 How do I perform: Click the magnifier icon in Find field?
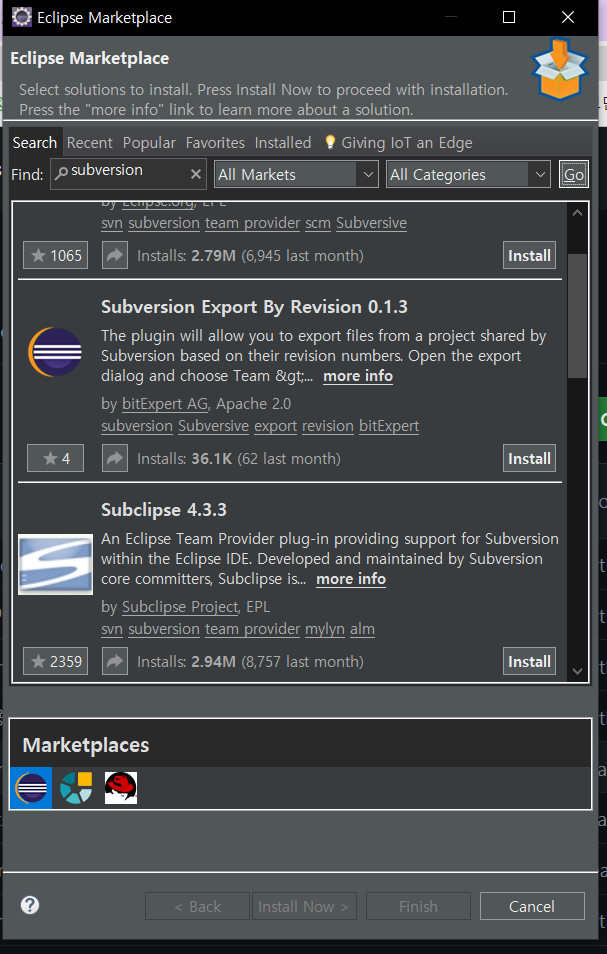coord(61,173)
